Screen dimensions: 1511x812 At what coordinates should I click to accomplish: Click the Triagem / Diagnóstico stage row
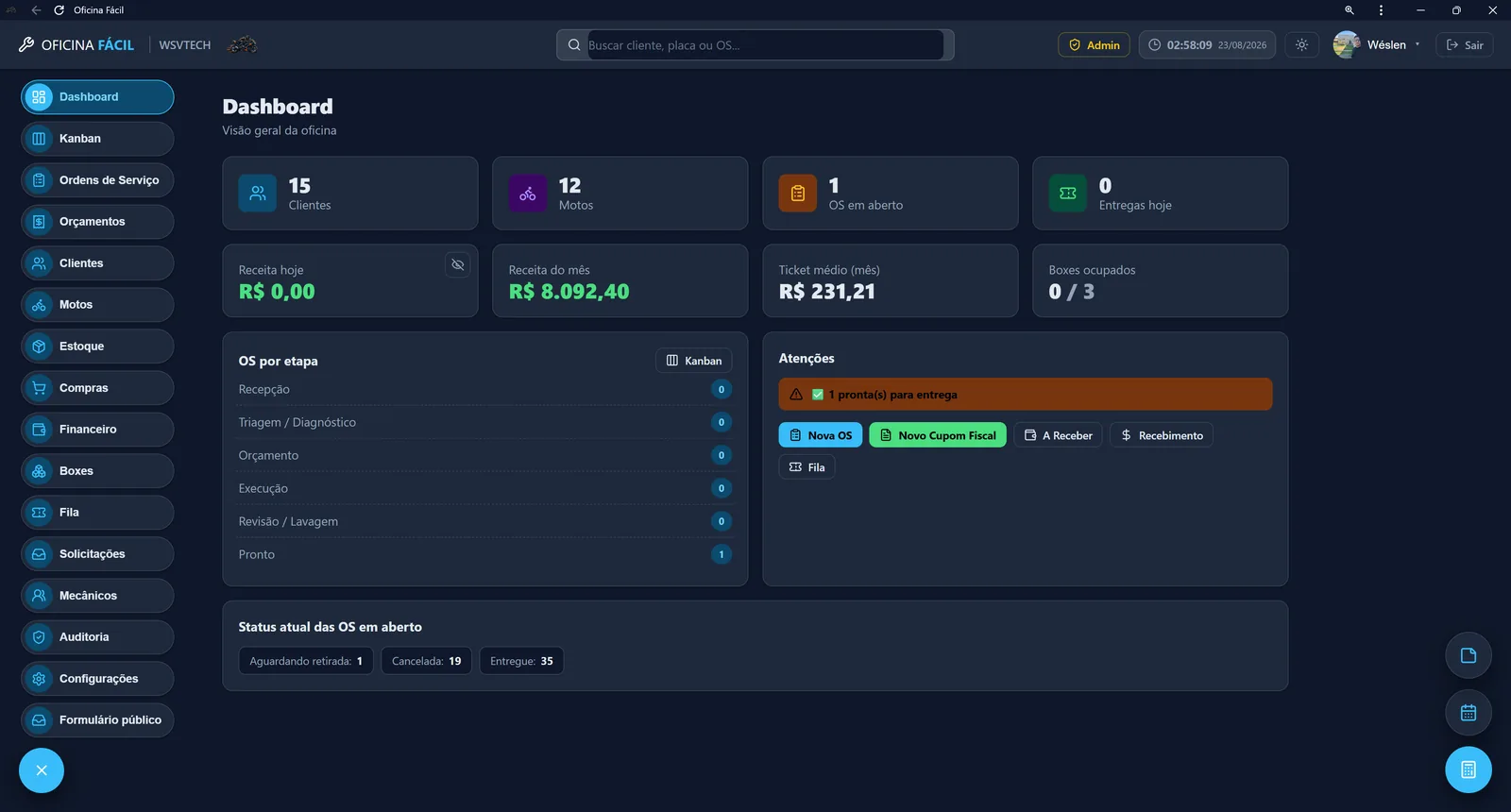coord(484,423)
